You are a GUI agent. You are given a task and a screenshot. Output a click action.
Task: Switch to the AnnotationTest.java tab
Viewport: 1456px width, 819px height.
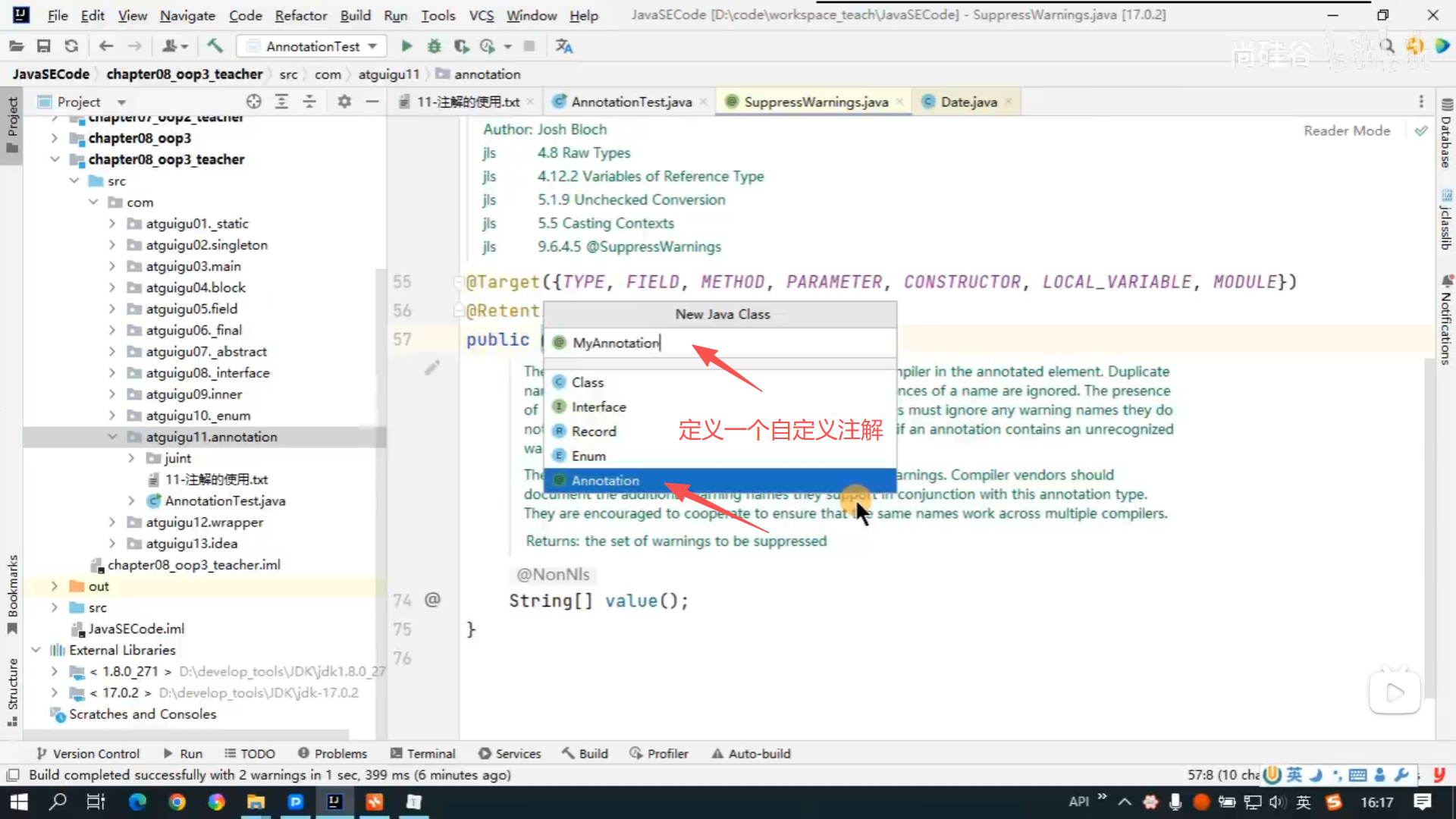(x=631, y=102)
